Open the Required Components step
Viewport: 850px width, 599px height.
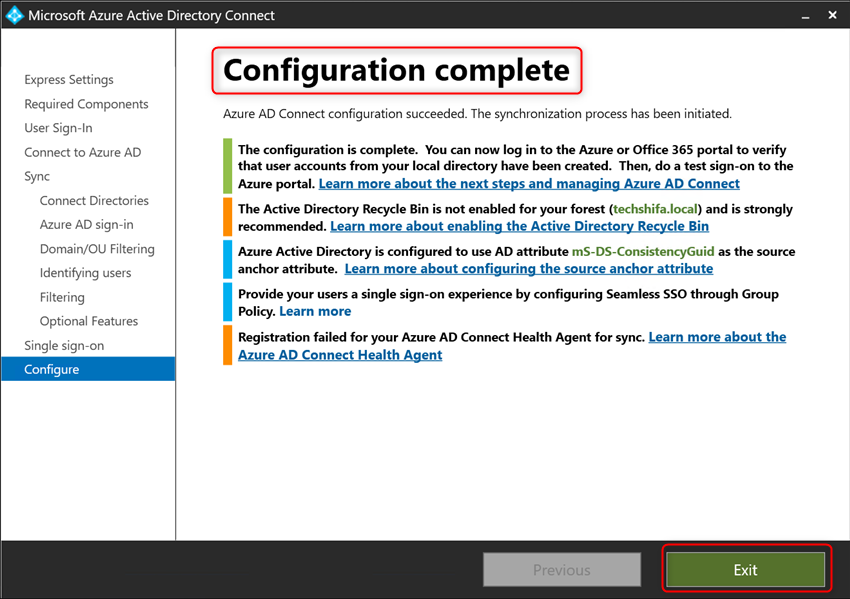coord(86,103)
